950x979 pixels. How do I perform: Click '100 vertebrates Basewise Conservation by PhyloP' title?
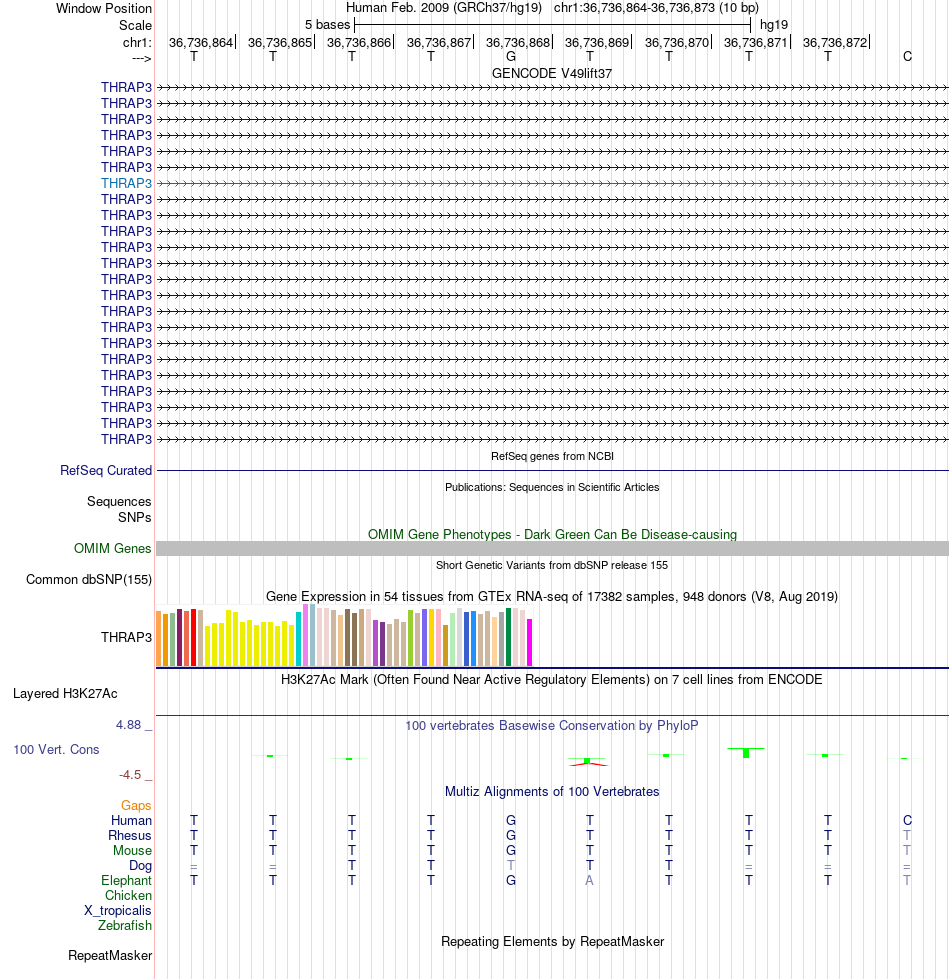click(x=552, y=726)
